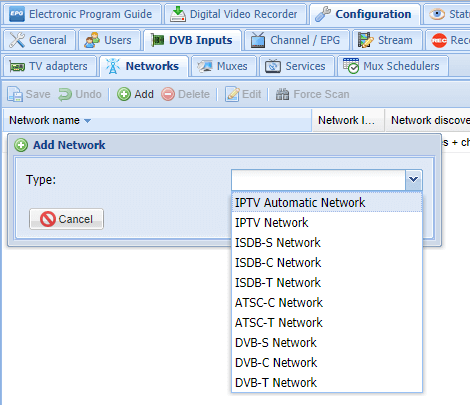Click the Save disk icon
Screen dimensions: 470x405
click(15, 94)
